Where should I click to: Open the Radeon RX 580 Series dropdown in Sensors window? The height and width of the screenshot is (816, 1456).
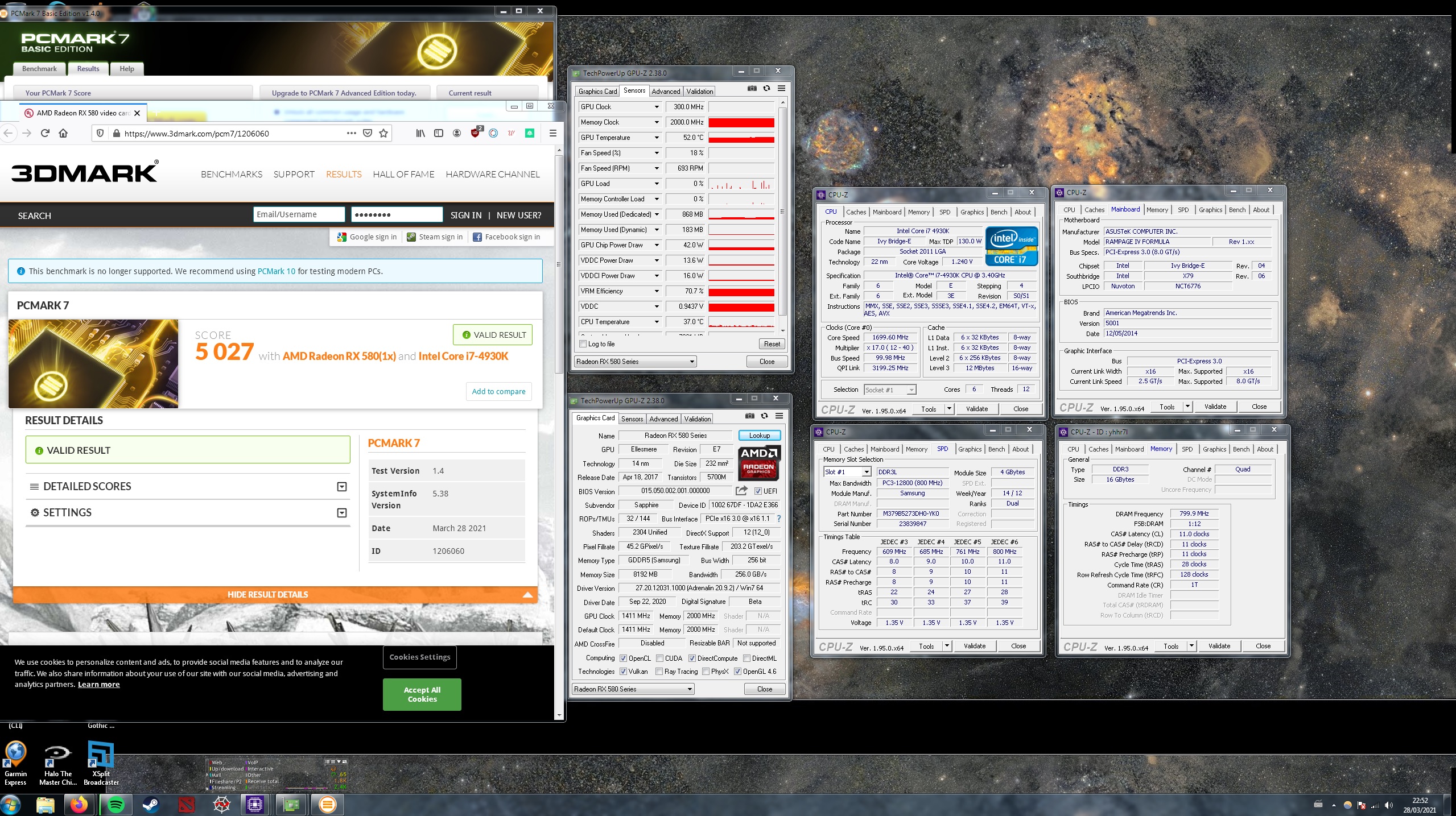(x=635, y=362)
